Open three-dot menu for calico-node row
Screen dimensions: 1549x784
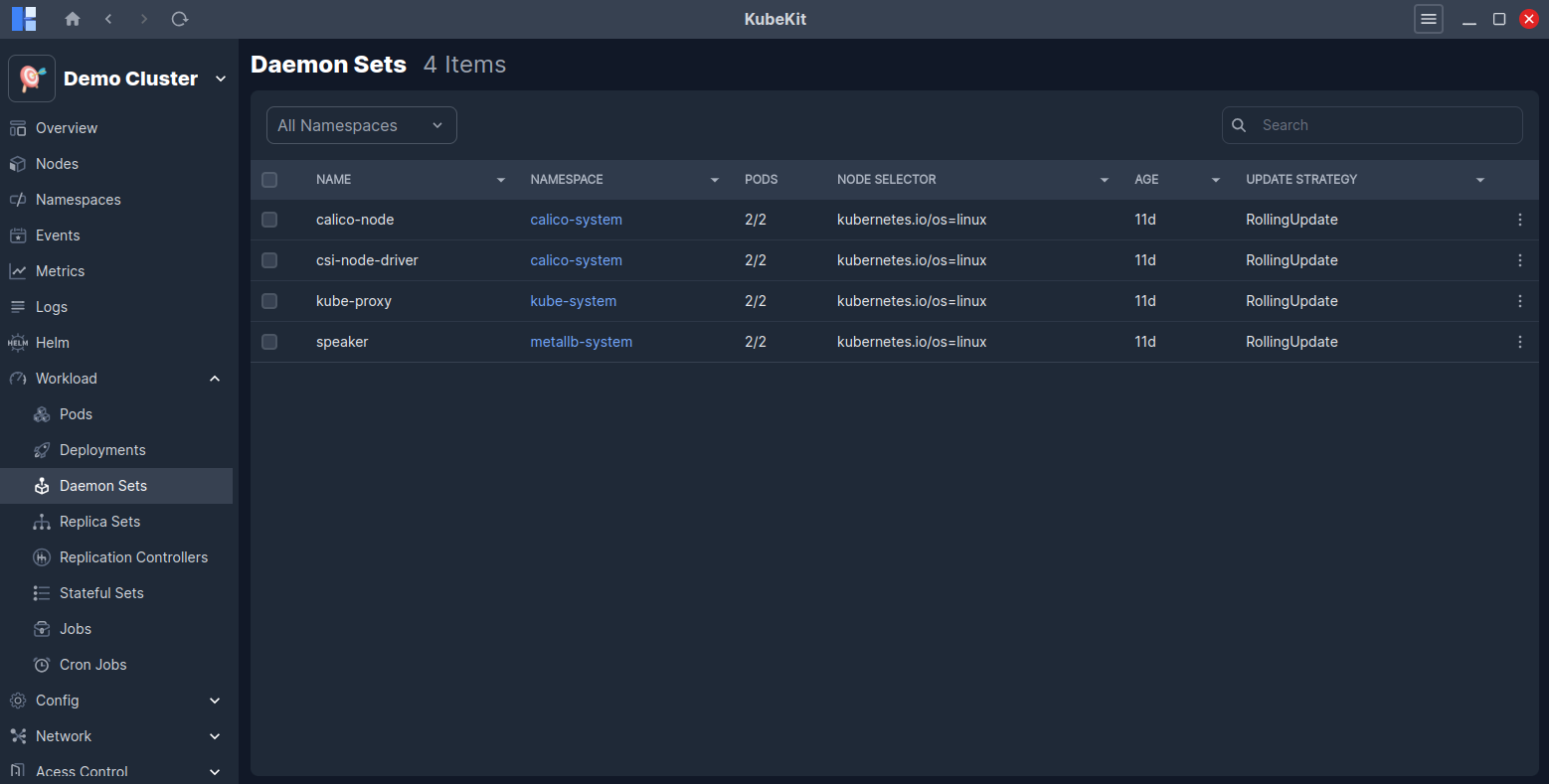pyautogui.click(x=1519, y=220)
